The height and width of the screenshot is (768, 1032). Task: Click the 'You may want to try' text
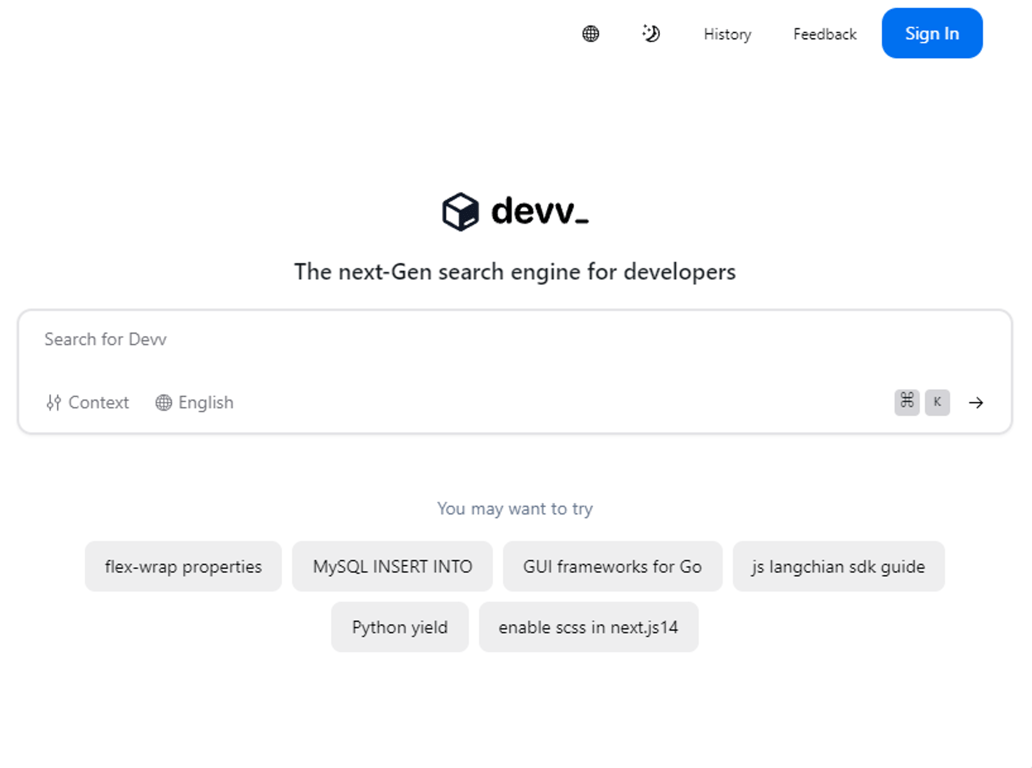tap(515, 509)
